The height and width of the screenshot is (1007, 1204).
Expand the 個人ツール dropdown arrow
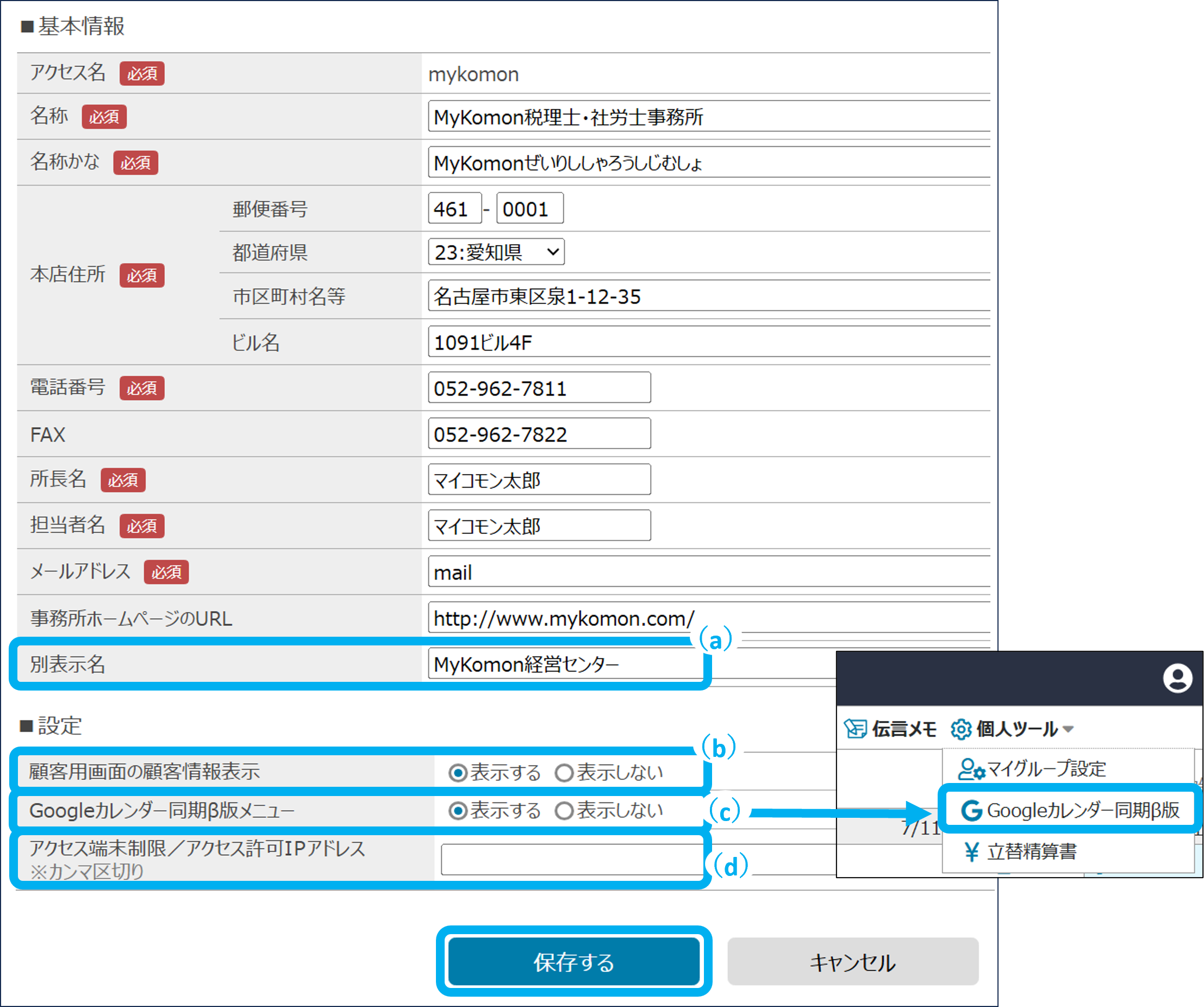pyautogui.click(x=1068, y=730)
